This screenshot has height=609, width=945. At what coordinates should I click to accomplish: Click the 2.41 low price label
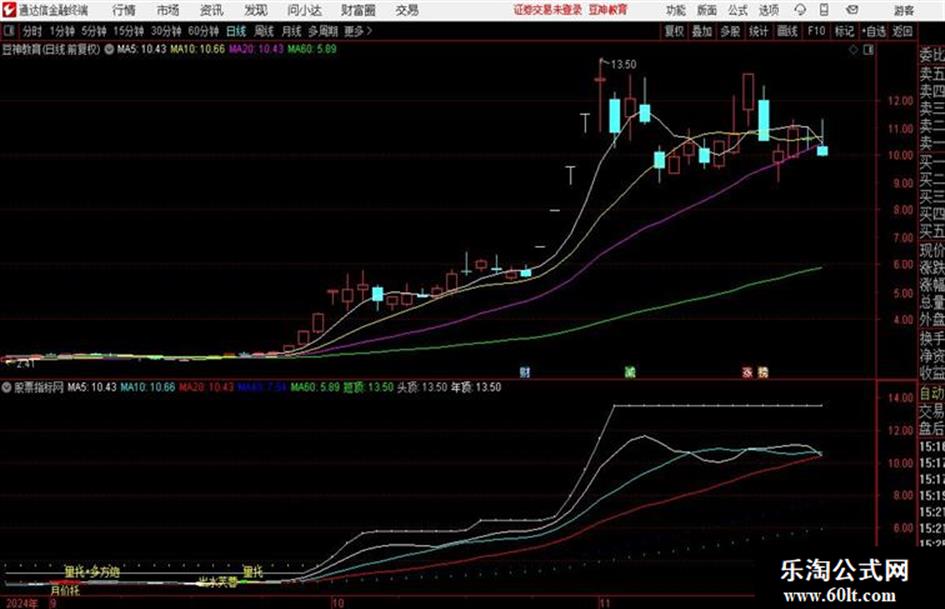[25, 364]
